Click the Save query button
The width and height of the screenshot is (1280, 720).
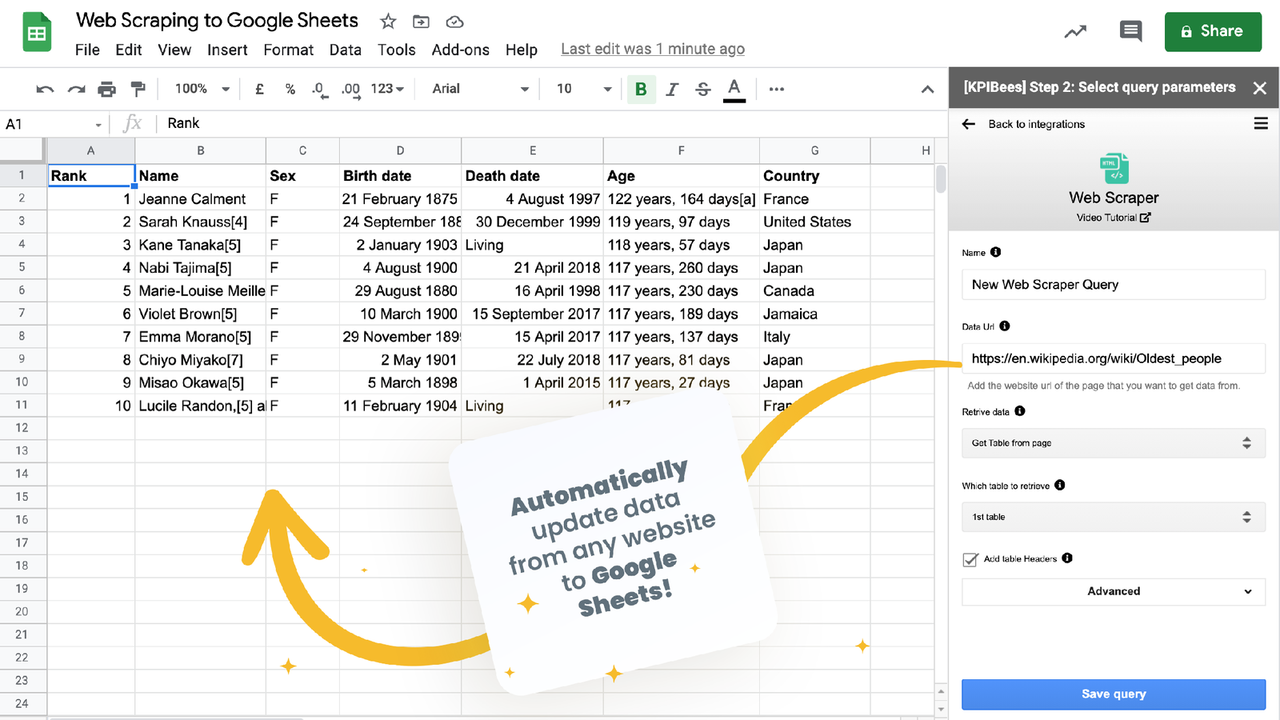(x=1114, y=694)
